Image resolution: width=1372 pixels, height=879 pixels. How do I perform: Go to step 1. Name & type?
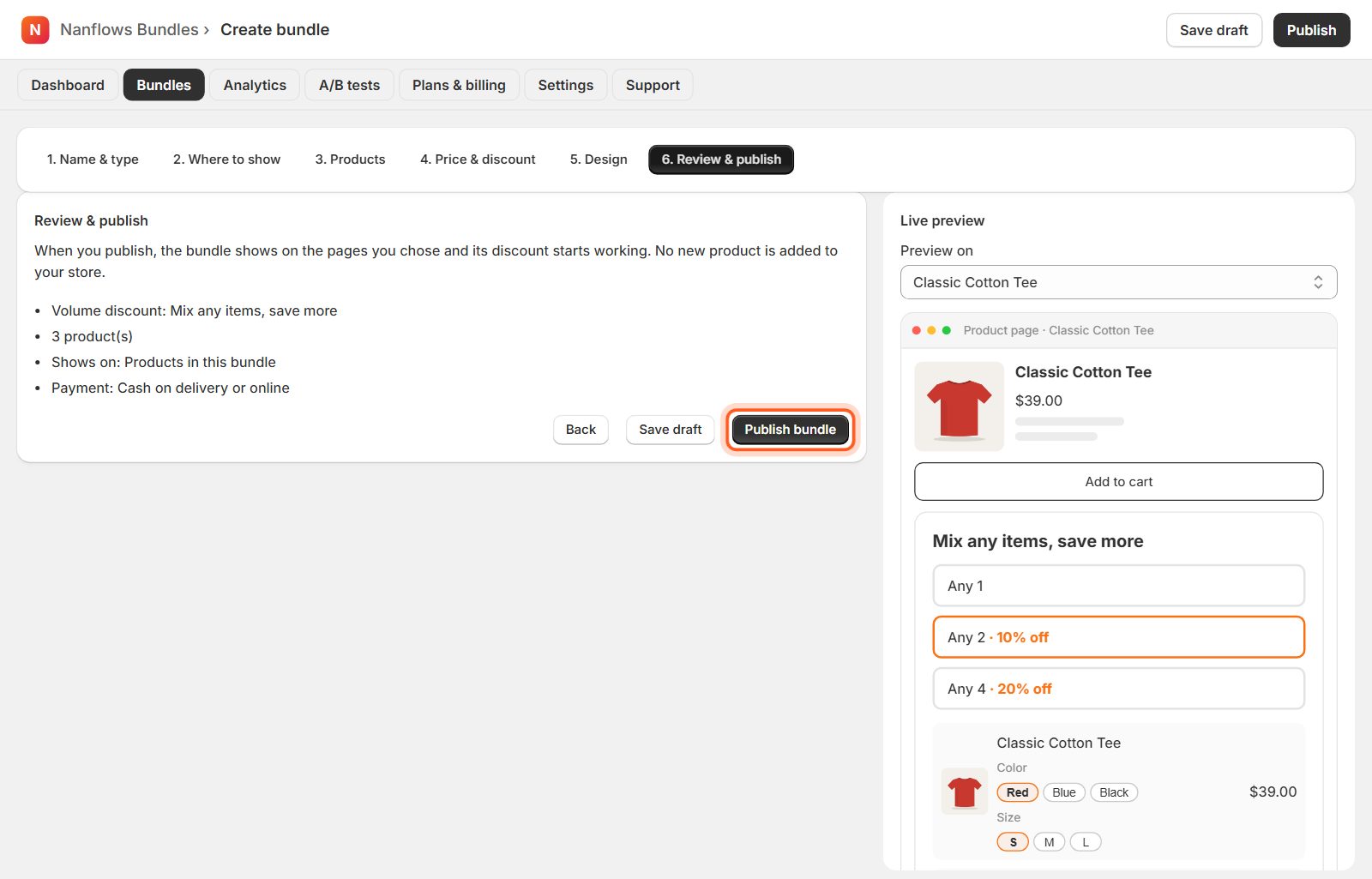pyautogui.click(x=93, y=160)
